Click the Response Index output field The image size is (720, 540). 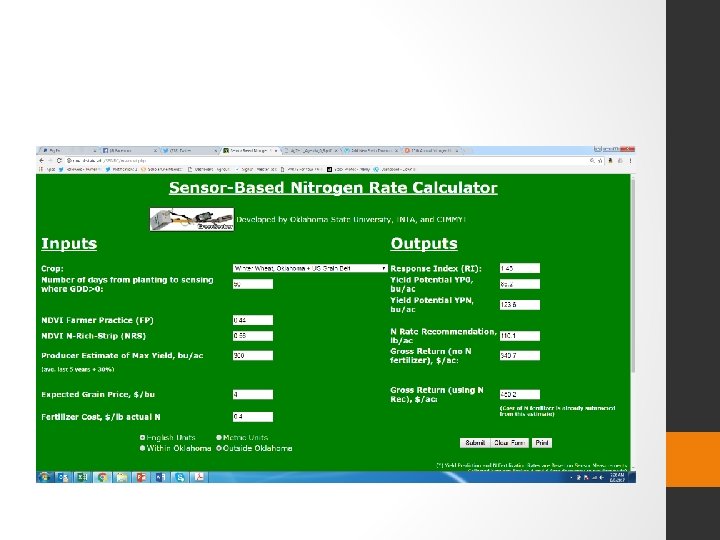[520, 268]
